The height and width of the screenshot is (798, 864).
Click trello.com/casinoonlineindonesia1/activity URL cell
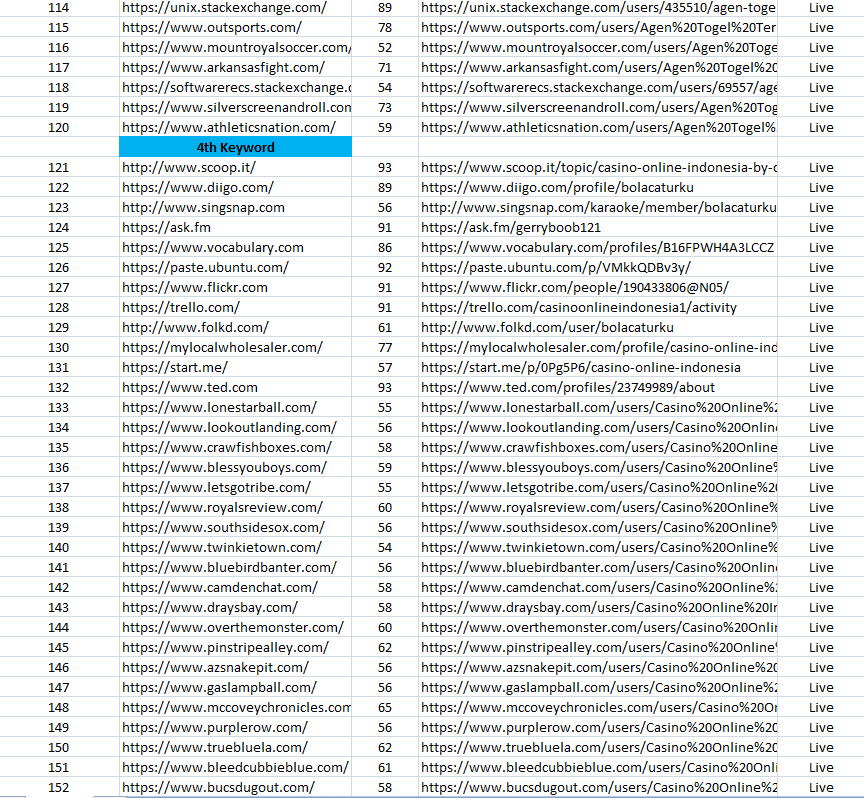point(598,308)
